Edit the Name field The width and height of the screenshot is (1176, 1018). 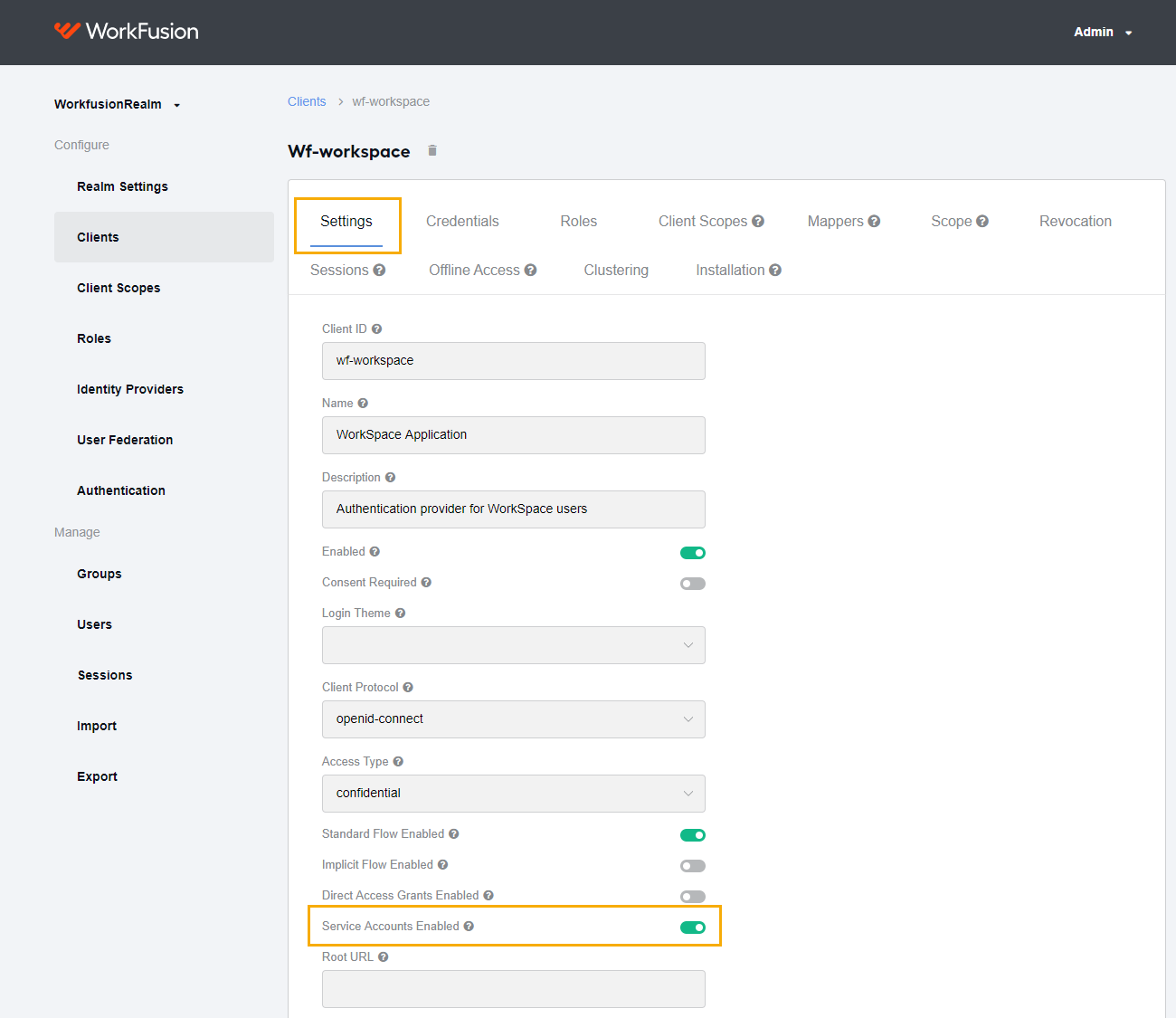point(514,435)
